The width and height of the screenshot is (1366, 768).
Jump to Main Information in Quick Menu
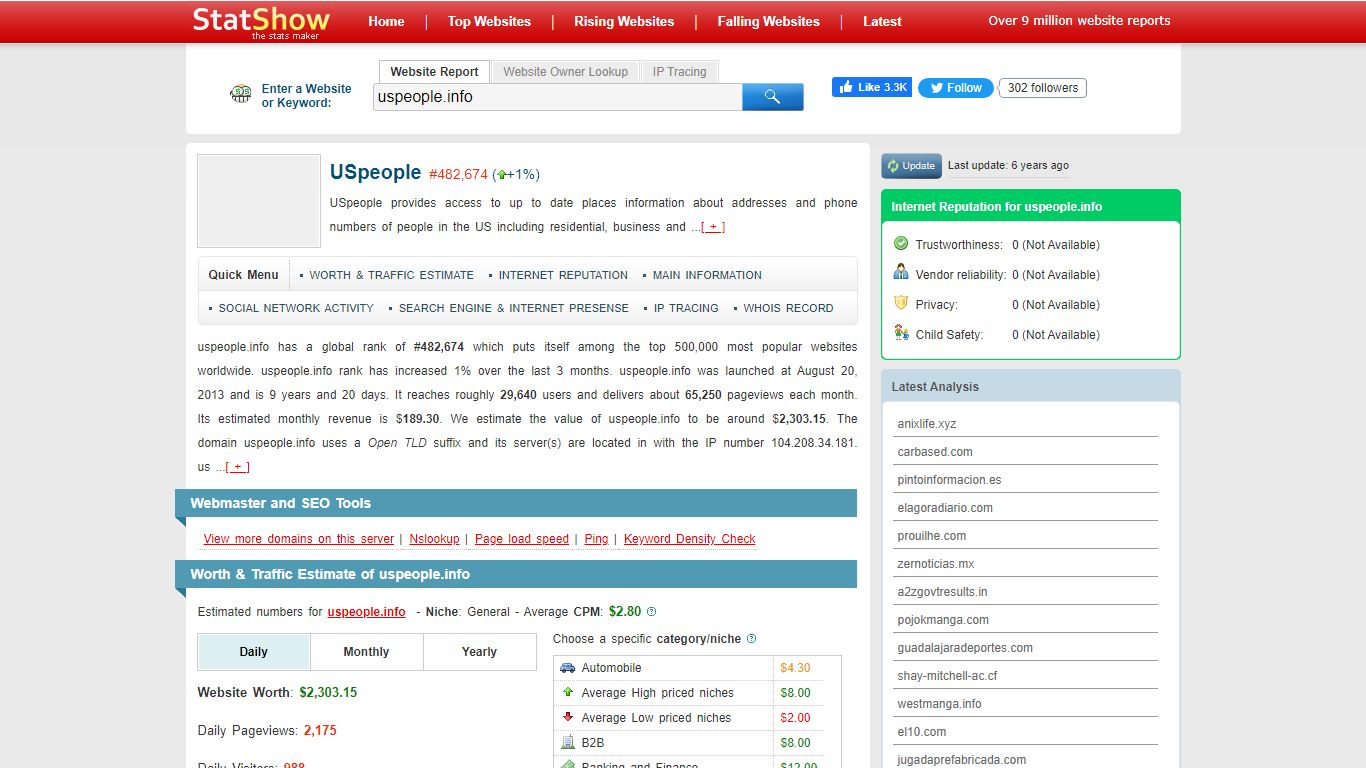click(x=707, y=275)
